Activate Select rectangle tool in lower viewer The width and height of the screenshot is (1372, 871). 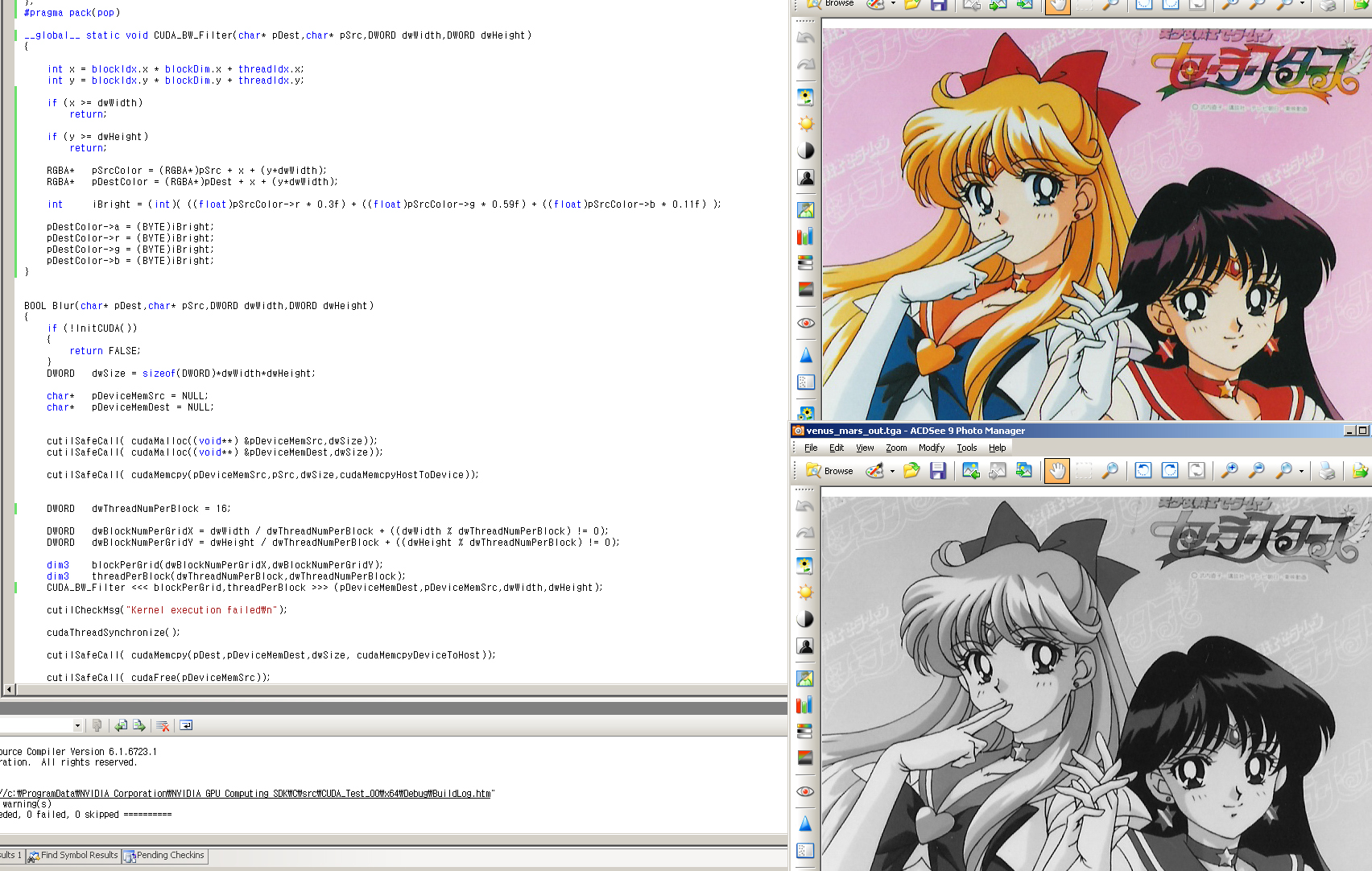(x=1084, y=471)
